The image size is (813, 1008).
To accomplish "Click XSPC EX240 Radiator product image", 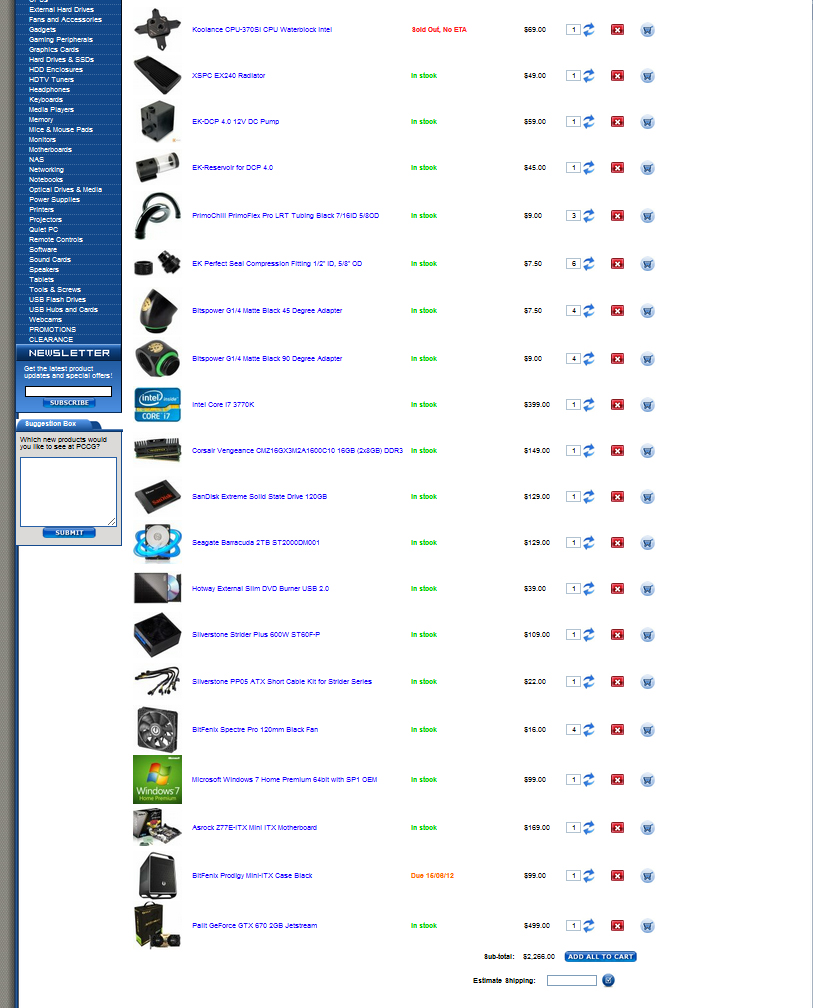I will (x=157, y=75).
